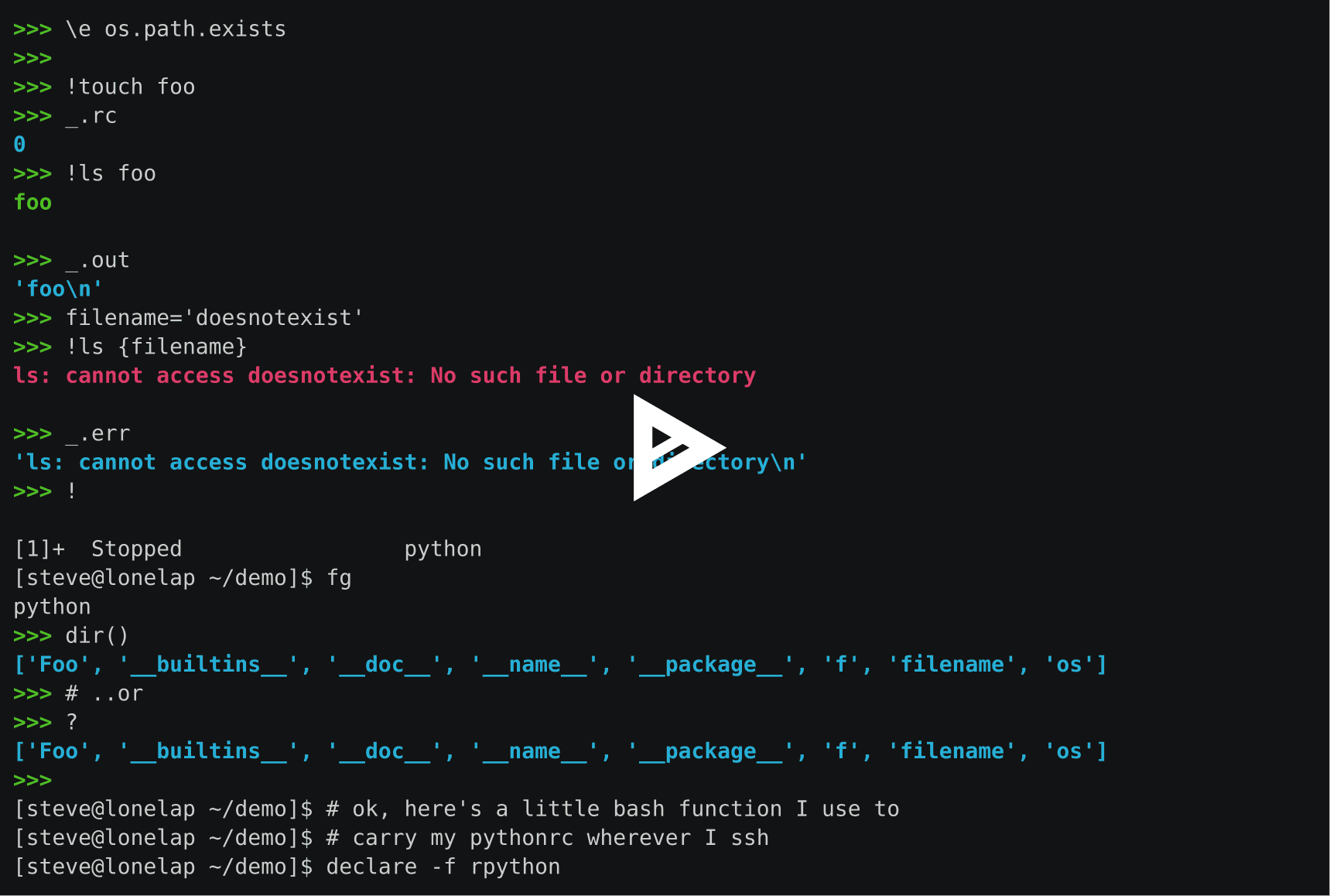This screenshot has height=896, width=1330.
Task: Click the 'ok, here's a little bash function' comment
Action: (613, 809)
